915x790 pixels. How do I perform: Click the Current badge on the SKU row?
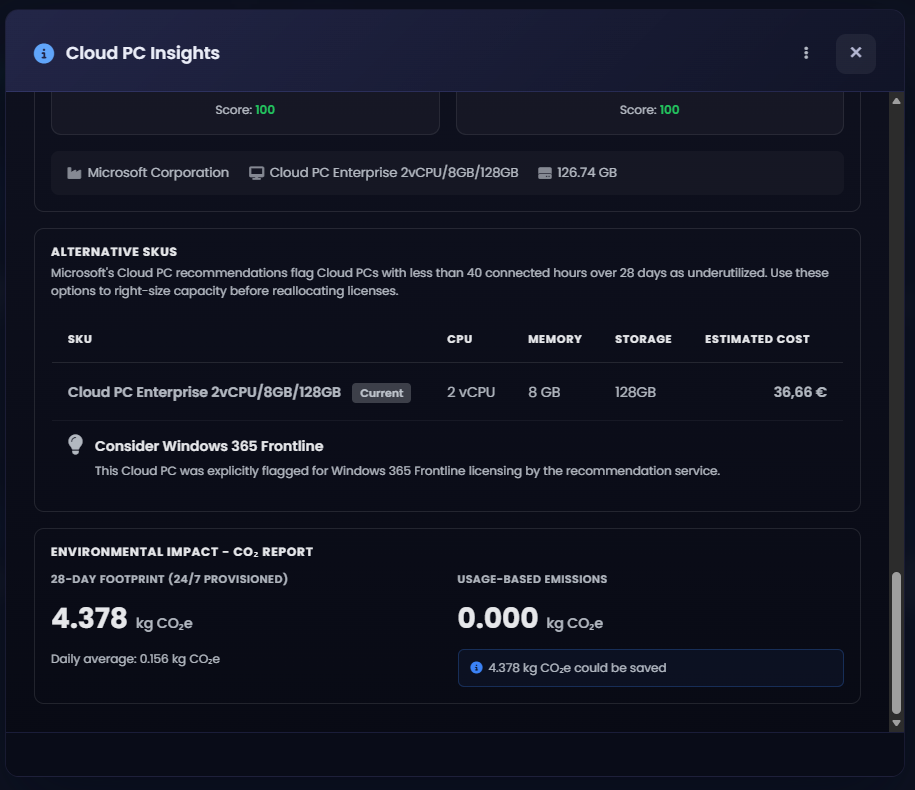381,393
